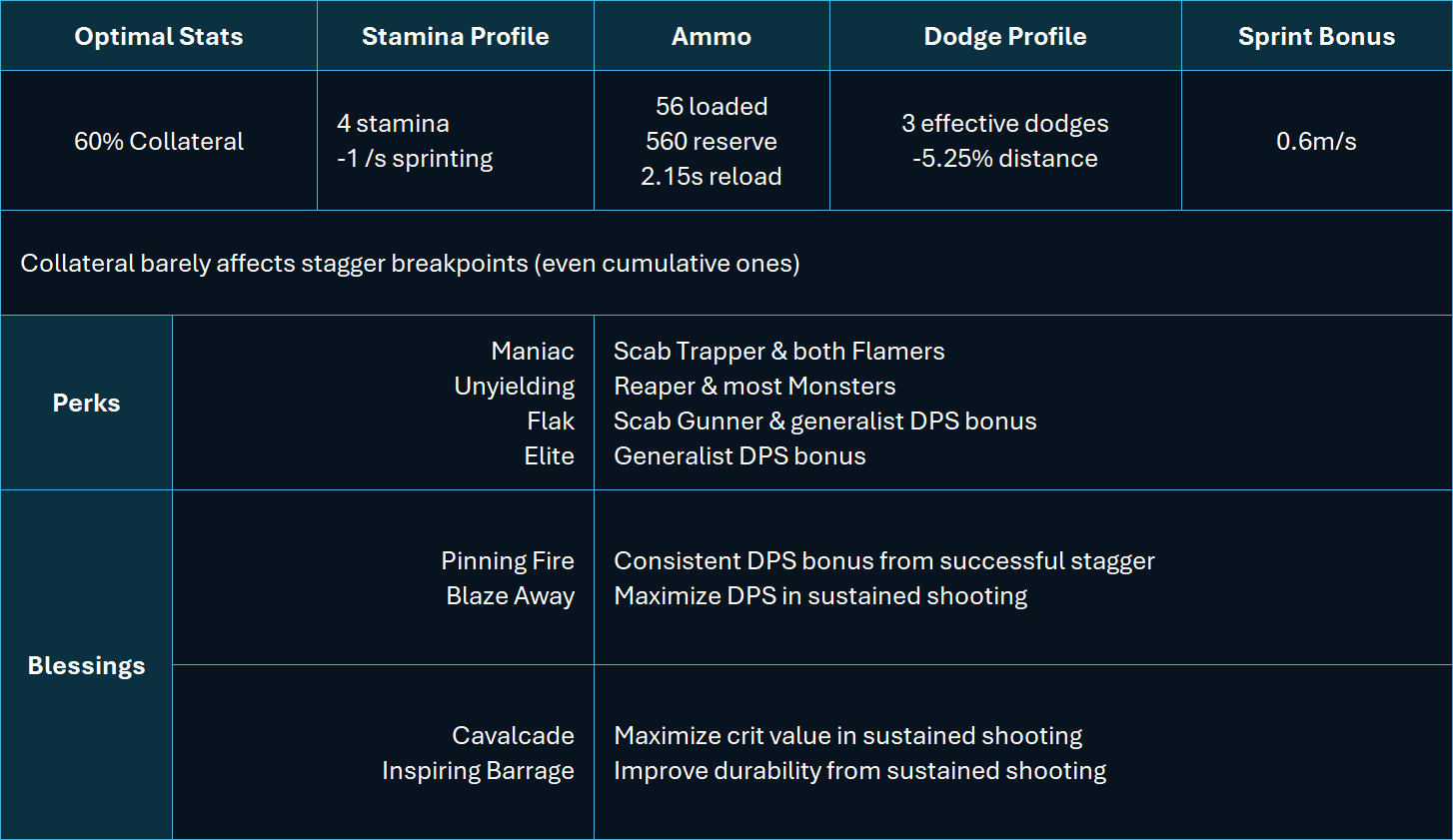
Task: Click the 0.6m/s sprint value
Action: click(1316, 141)
